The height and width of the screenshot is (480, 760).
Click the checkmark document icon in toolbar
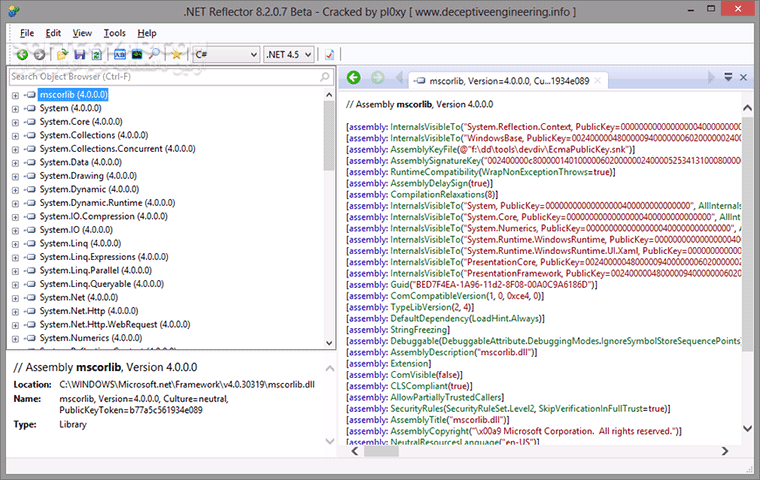click(329, 54)
